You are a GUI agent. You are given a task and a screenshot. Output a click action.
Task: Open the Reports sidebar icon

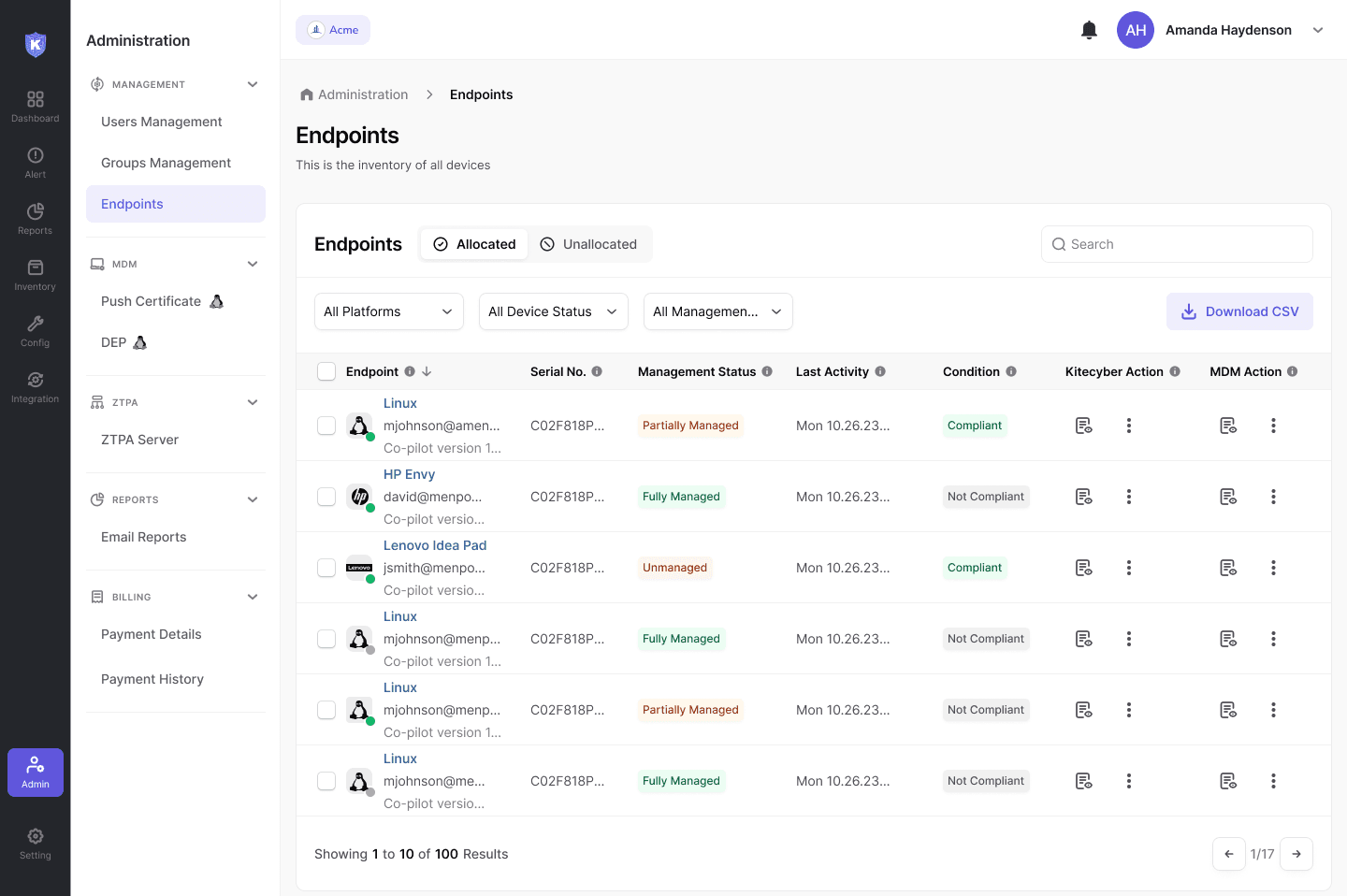(x=36, y=218)
